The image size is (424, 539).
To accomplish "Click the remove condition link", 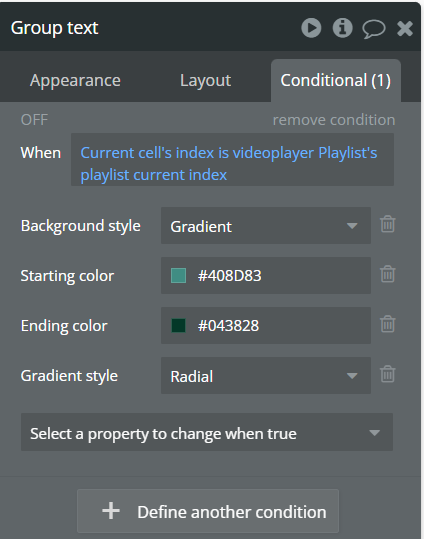I will tap(334, 120).
